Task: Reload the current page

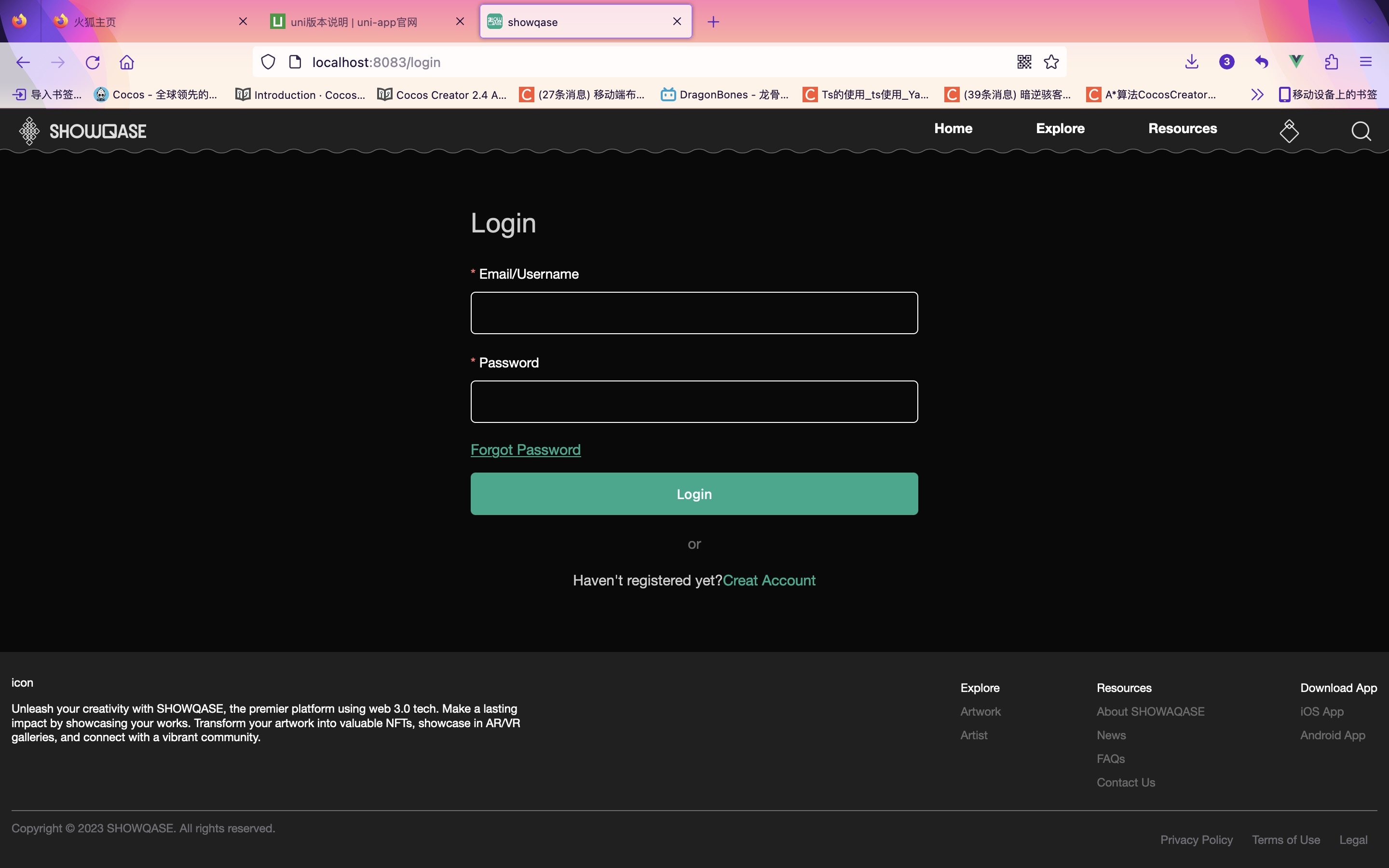Action: click(x=93, y=62)
